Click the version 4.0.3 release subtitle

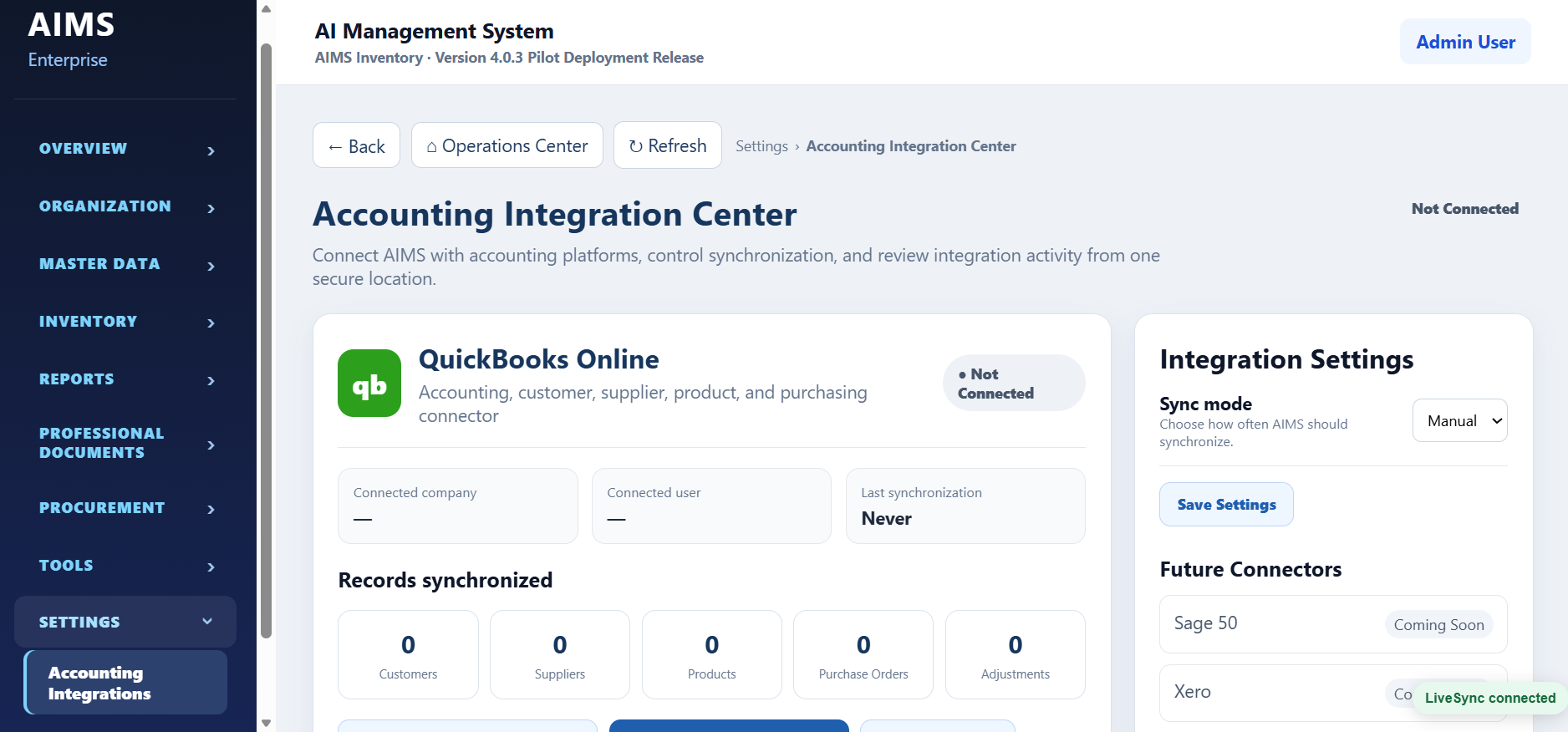[x=509, y=58]
